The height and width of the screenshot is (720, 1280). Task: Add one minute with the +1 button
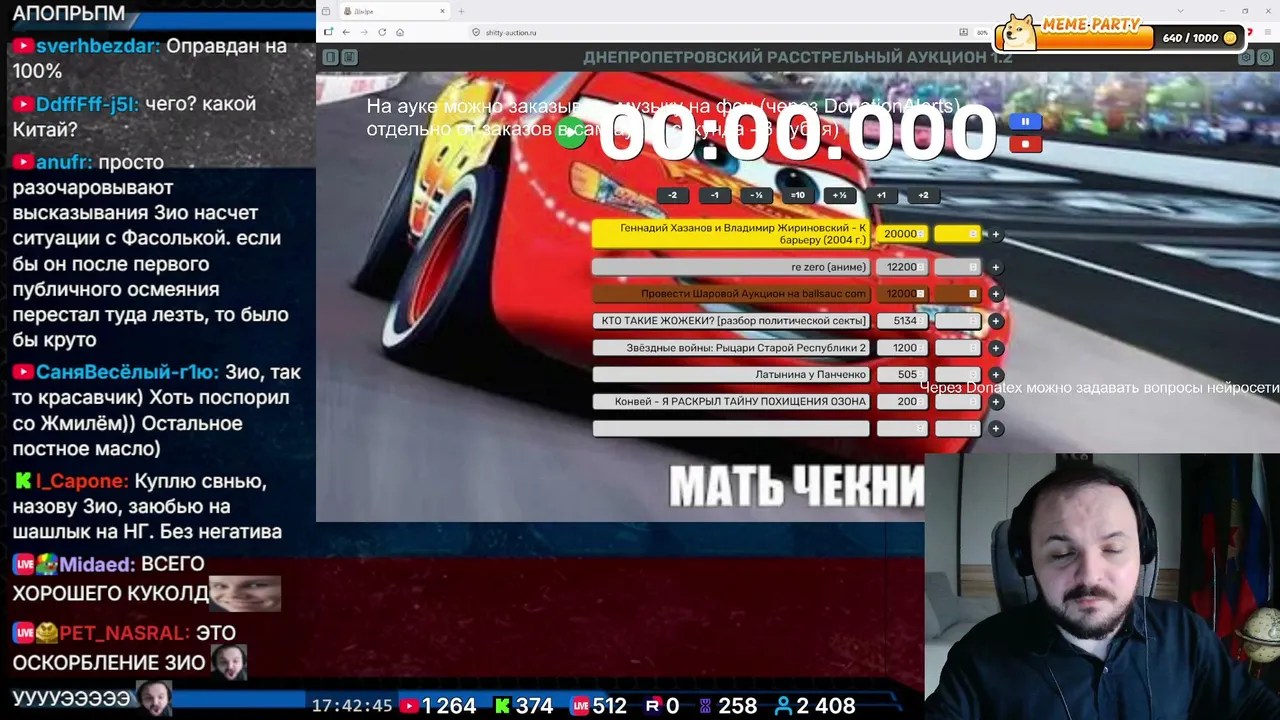pyautogui.click(x=881, y=195)
